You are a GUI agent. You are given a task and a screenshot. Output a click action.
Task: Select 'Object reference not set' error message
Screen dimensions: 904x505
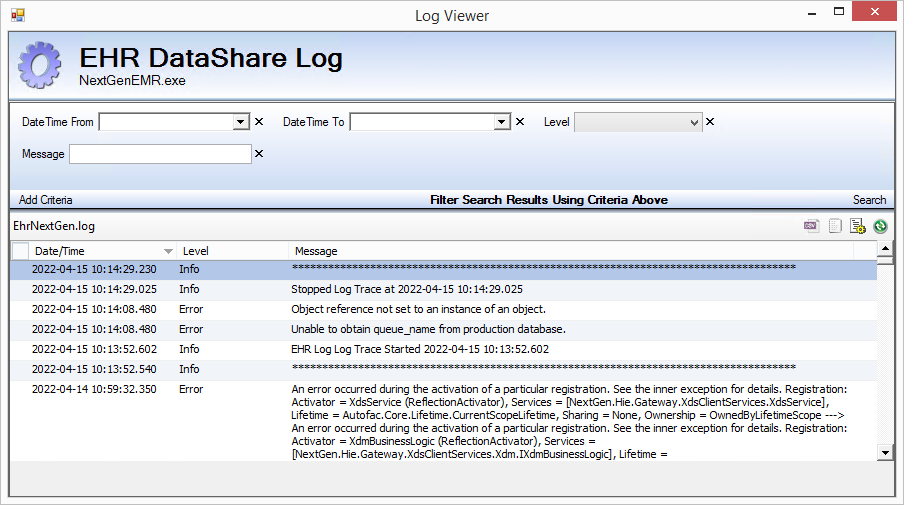pos(418,310)
